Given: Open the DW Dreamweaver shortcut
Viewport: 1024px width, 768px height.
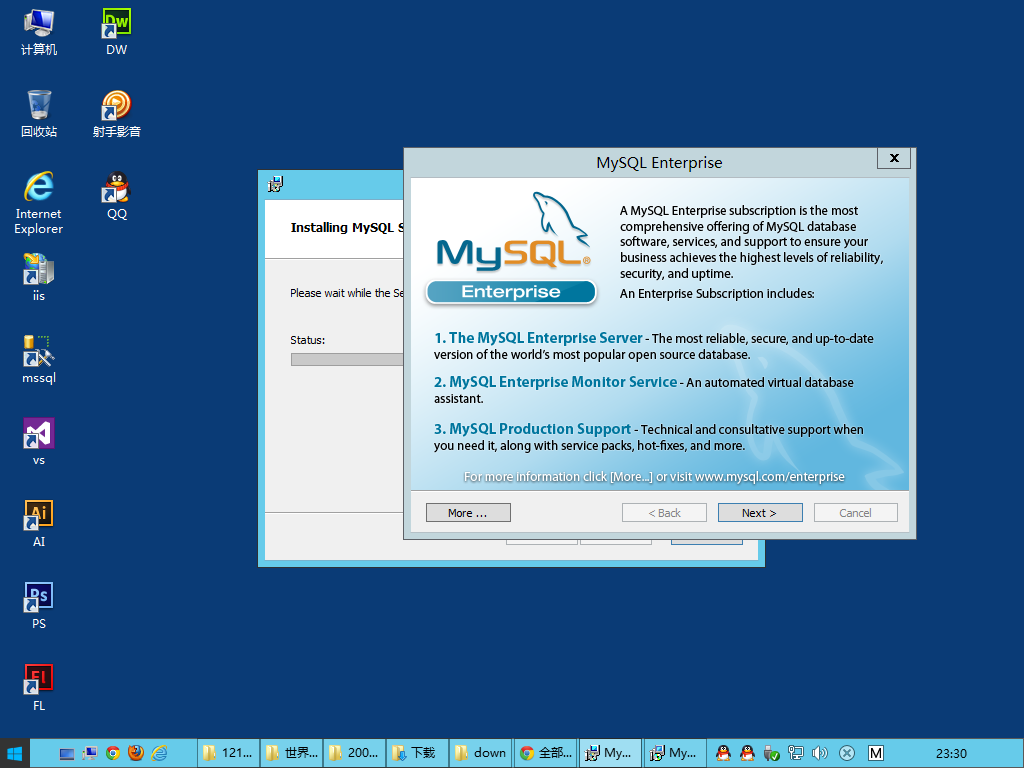Looking at the screenshot, I should point(116,32).
